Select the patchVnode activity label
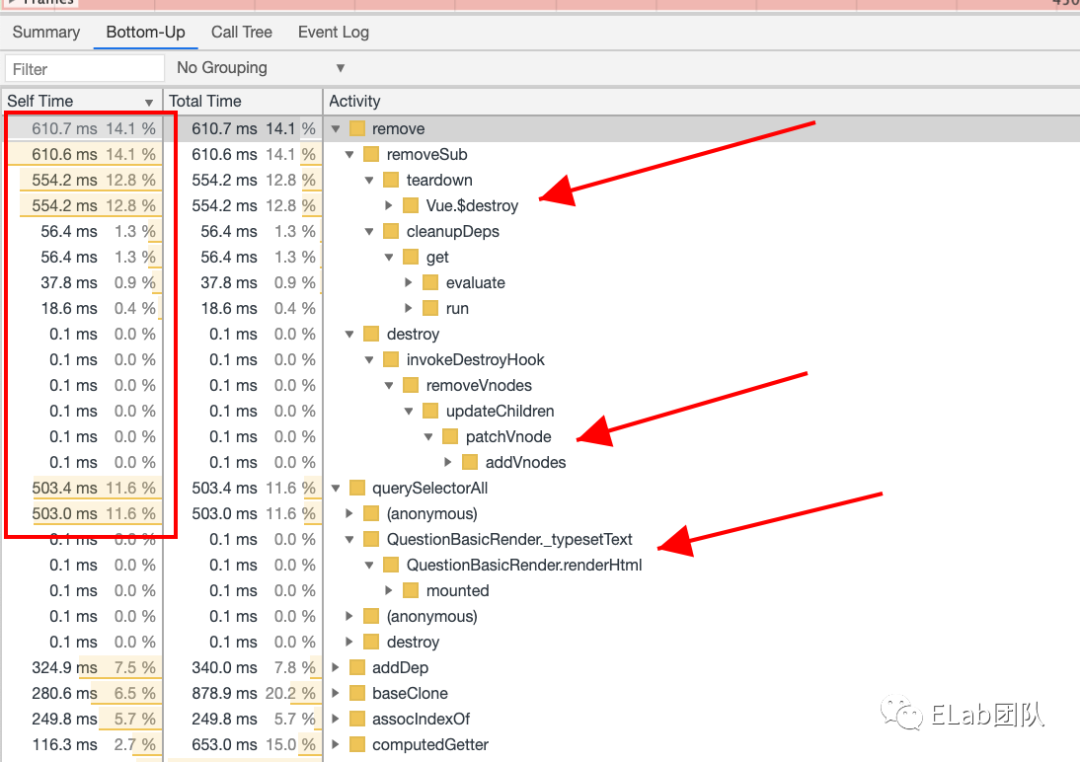The height and width of the screenshot is (762, 1080). pos(508,437)
